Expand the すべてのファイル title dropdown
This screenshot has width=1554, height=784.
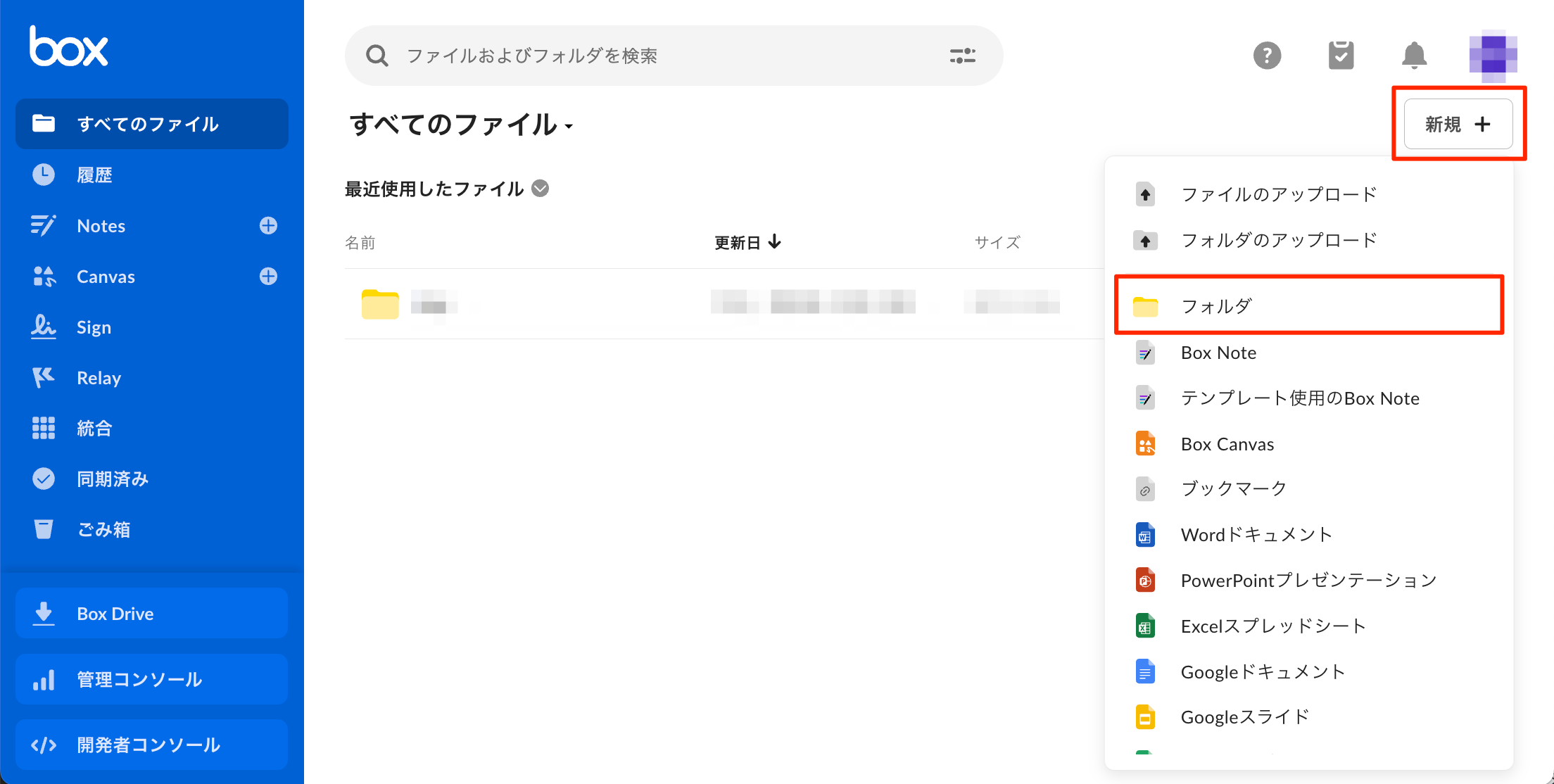569,127
